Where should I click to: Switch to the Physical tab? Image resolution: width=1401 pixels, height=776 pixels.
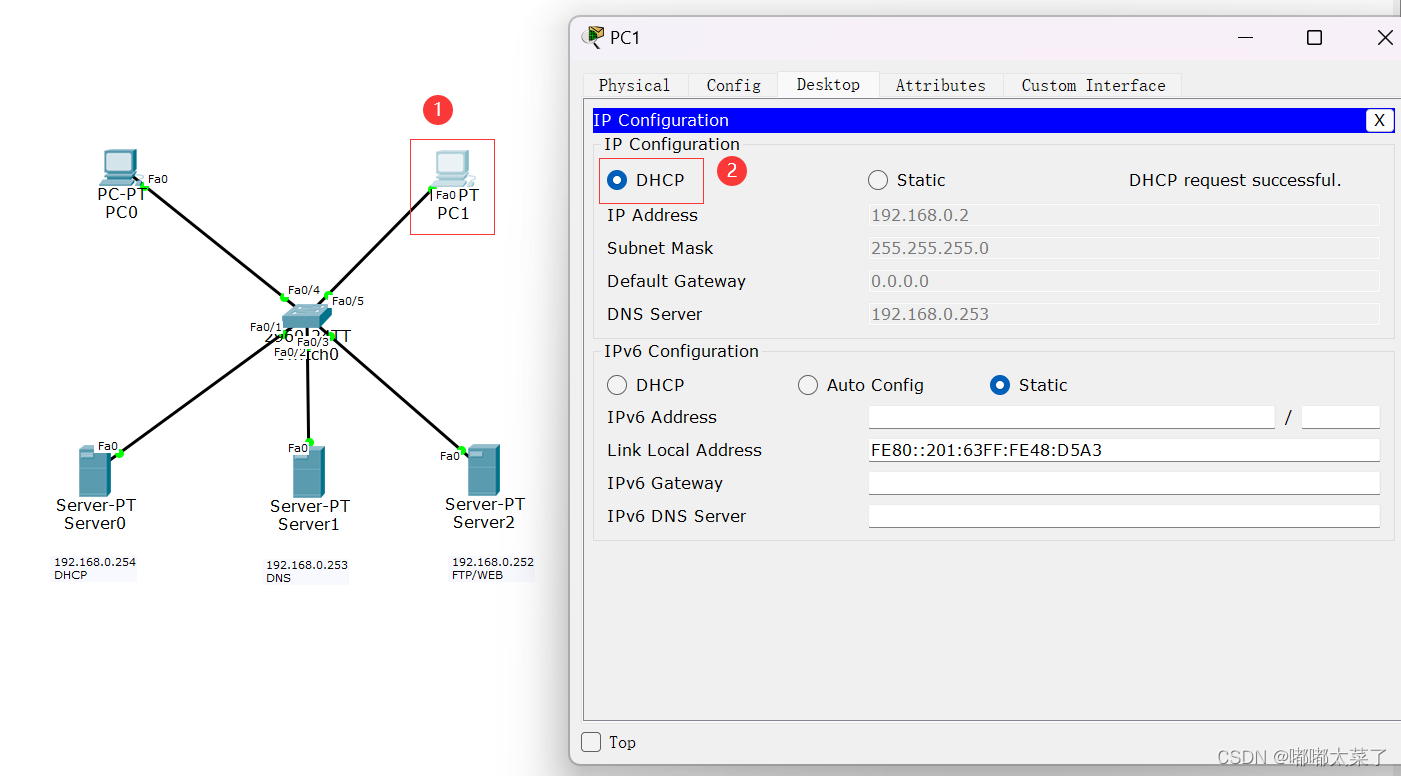click(x=634, y=85)
